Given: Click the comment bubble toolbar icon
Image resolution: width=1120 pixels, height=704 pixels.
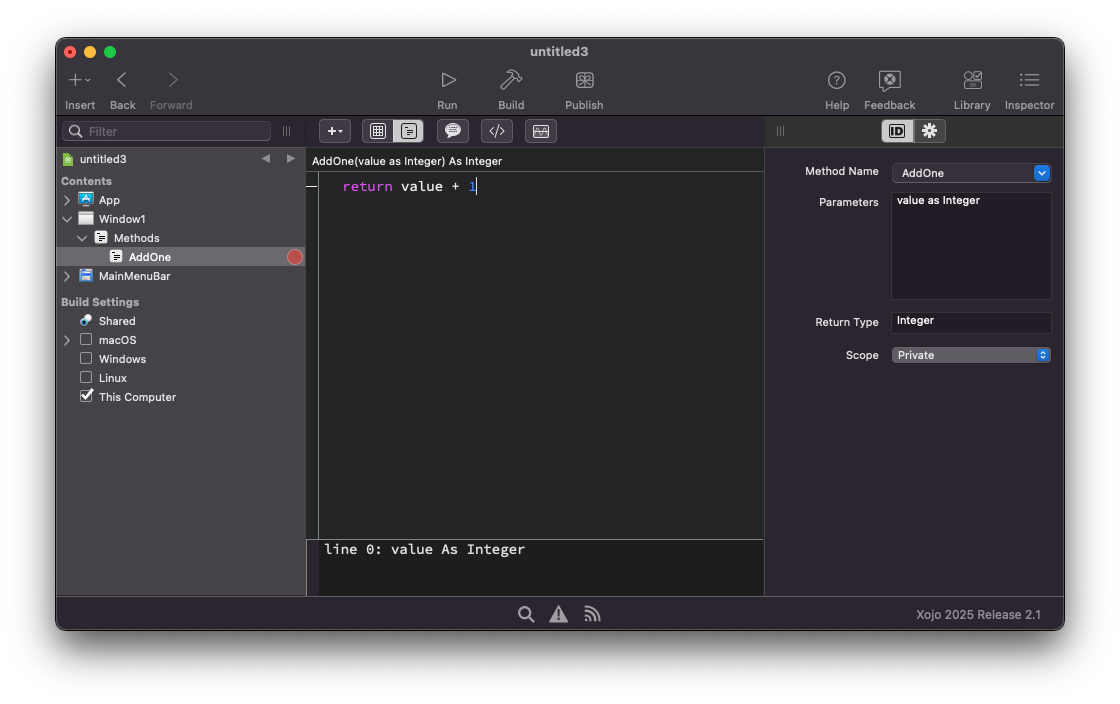Looking at the screenshot, I should tap(453, 131).
